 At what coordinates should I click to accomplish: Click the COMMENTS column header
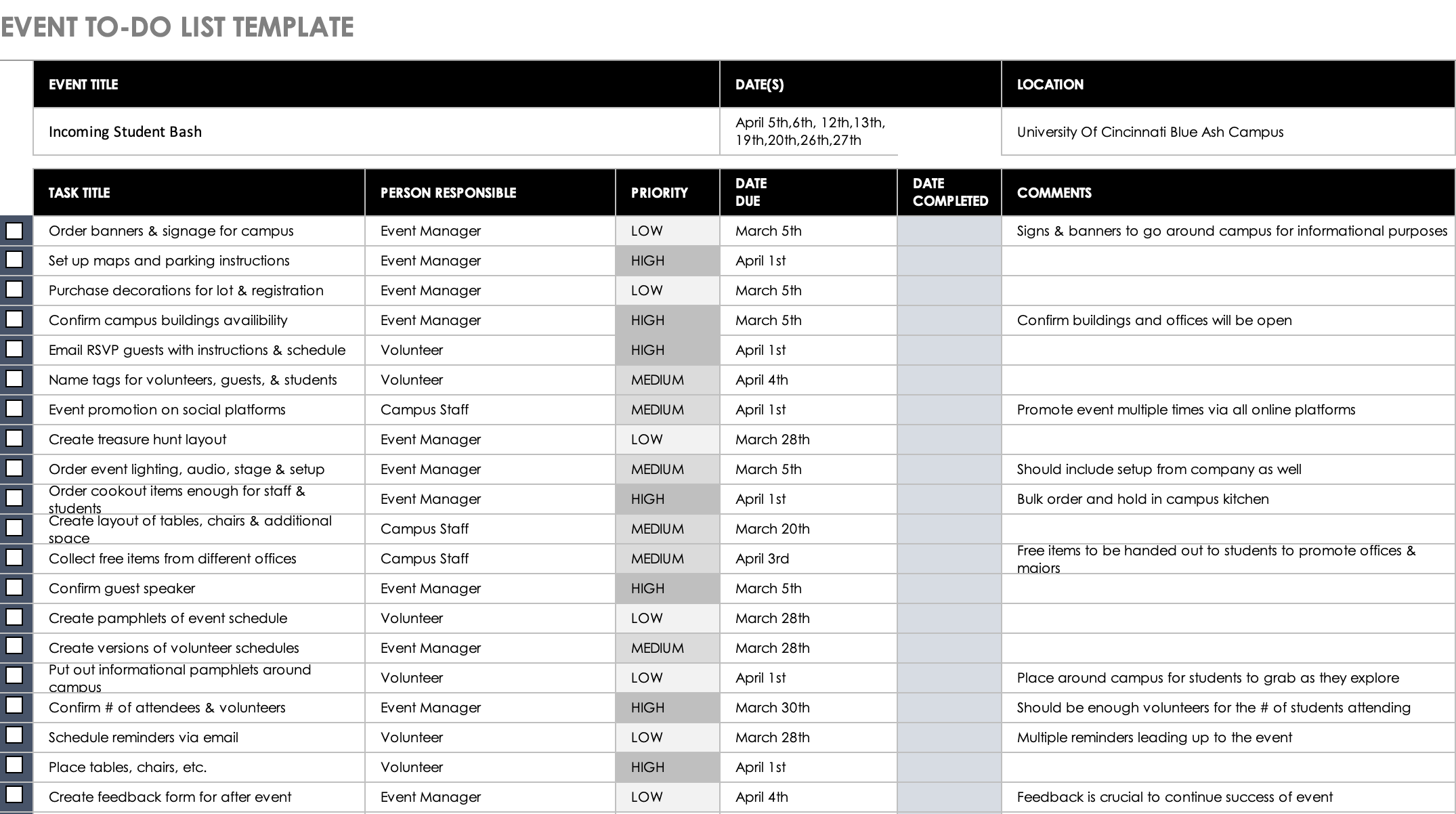point(1228,192)
